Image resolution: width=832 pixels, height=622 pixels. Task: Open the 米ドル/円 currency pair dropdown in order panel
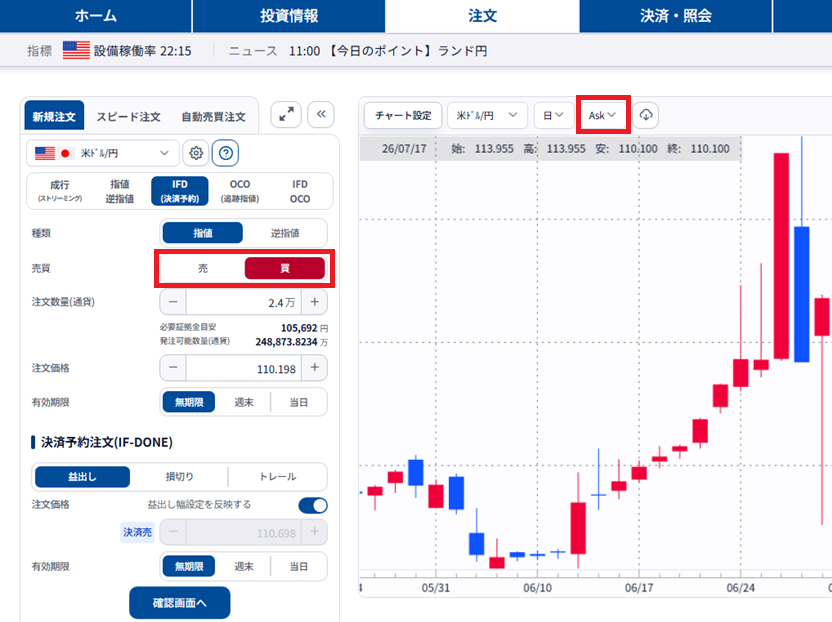click(102, 153)
